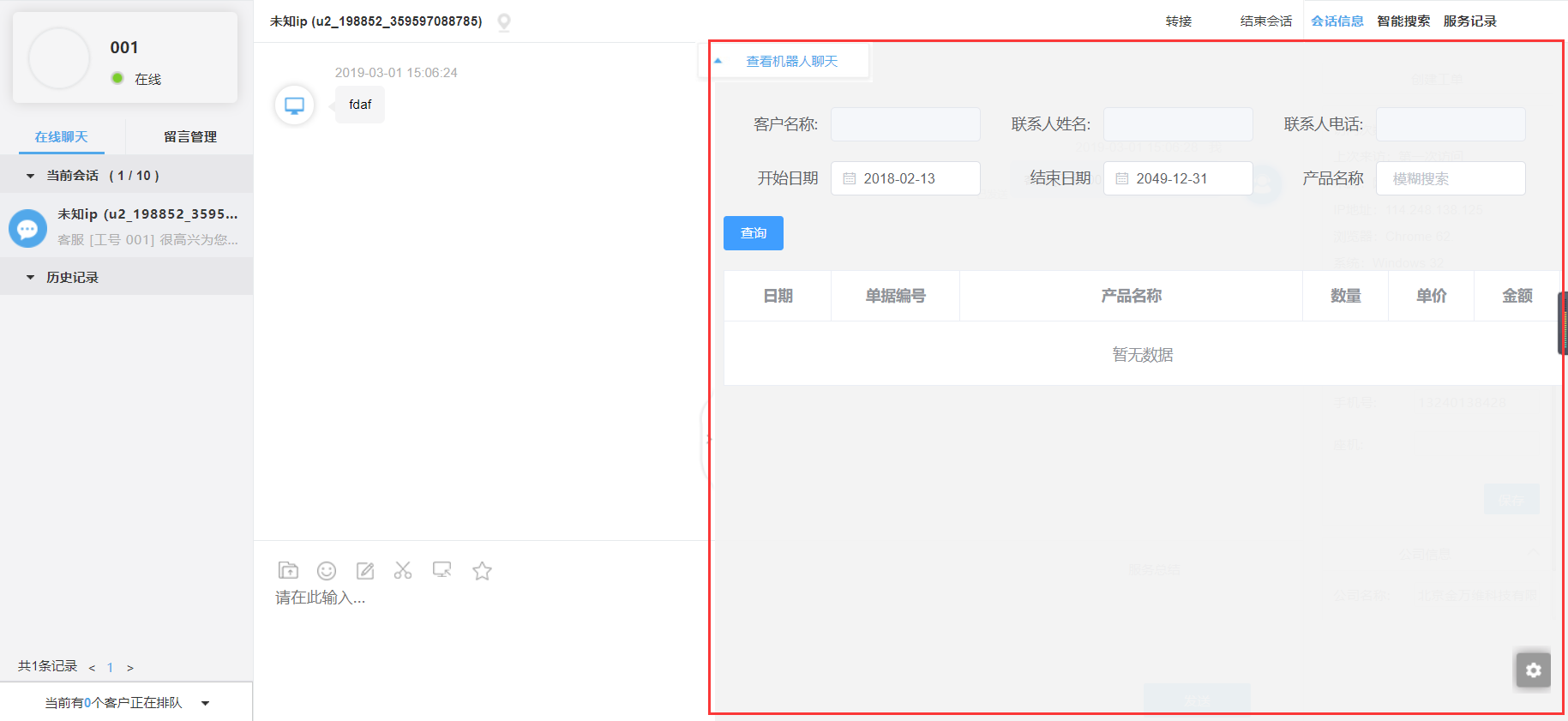This screenshot has width=1568, height=721.
Task: Click the visitor monitor avatar icon
Action: coord(294,105)
